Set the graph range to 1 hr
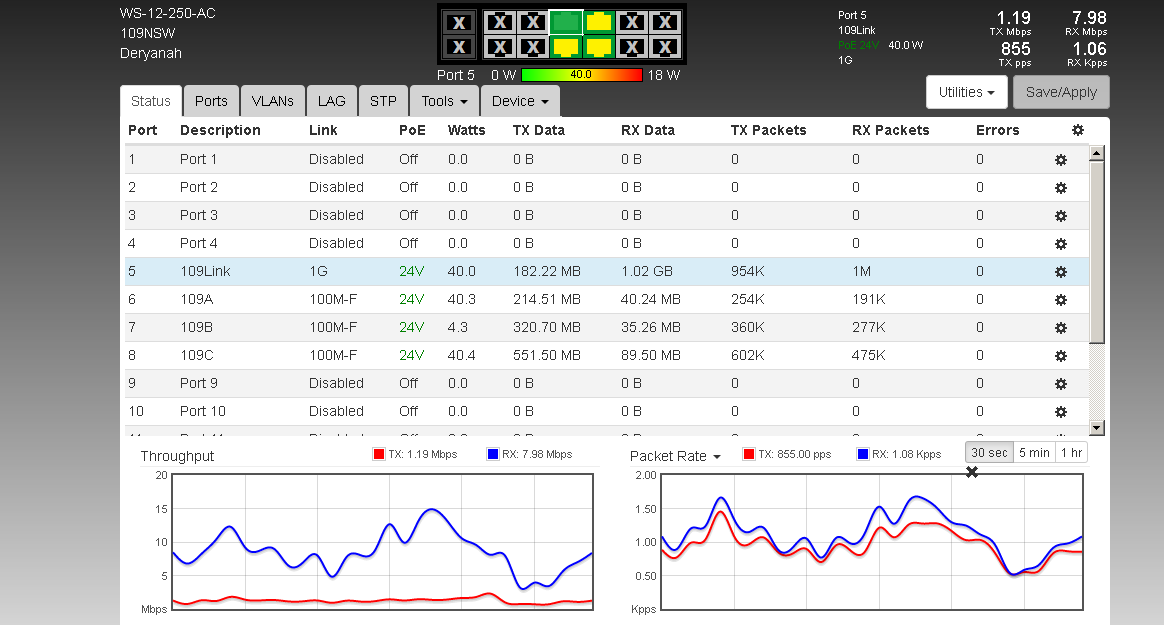Viewport: 1164px width, 625px height. pyautogui.click(x=1071, y=452)
